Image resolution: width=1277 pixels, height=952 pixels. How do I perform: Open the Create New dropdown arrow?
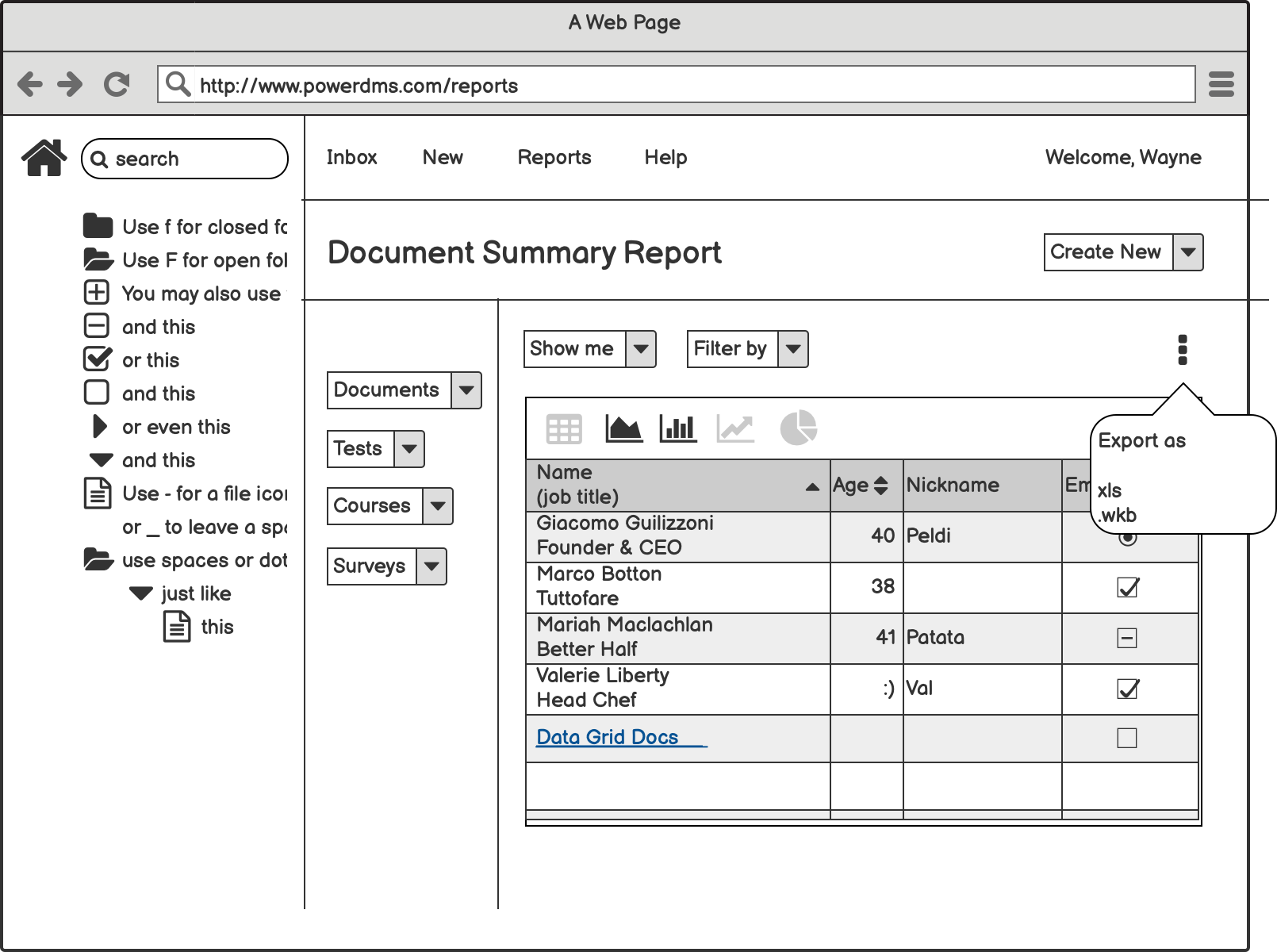click(1187, 252)
